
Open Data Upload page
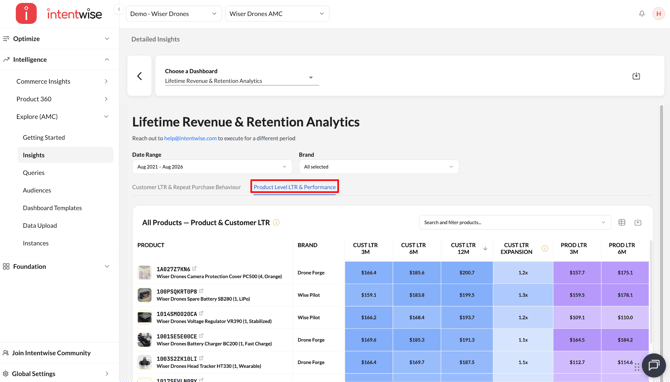[x=40, y=225]
